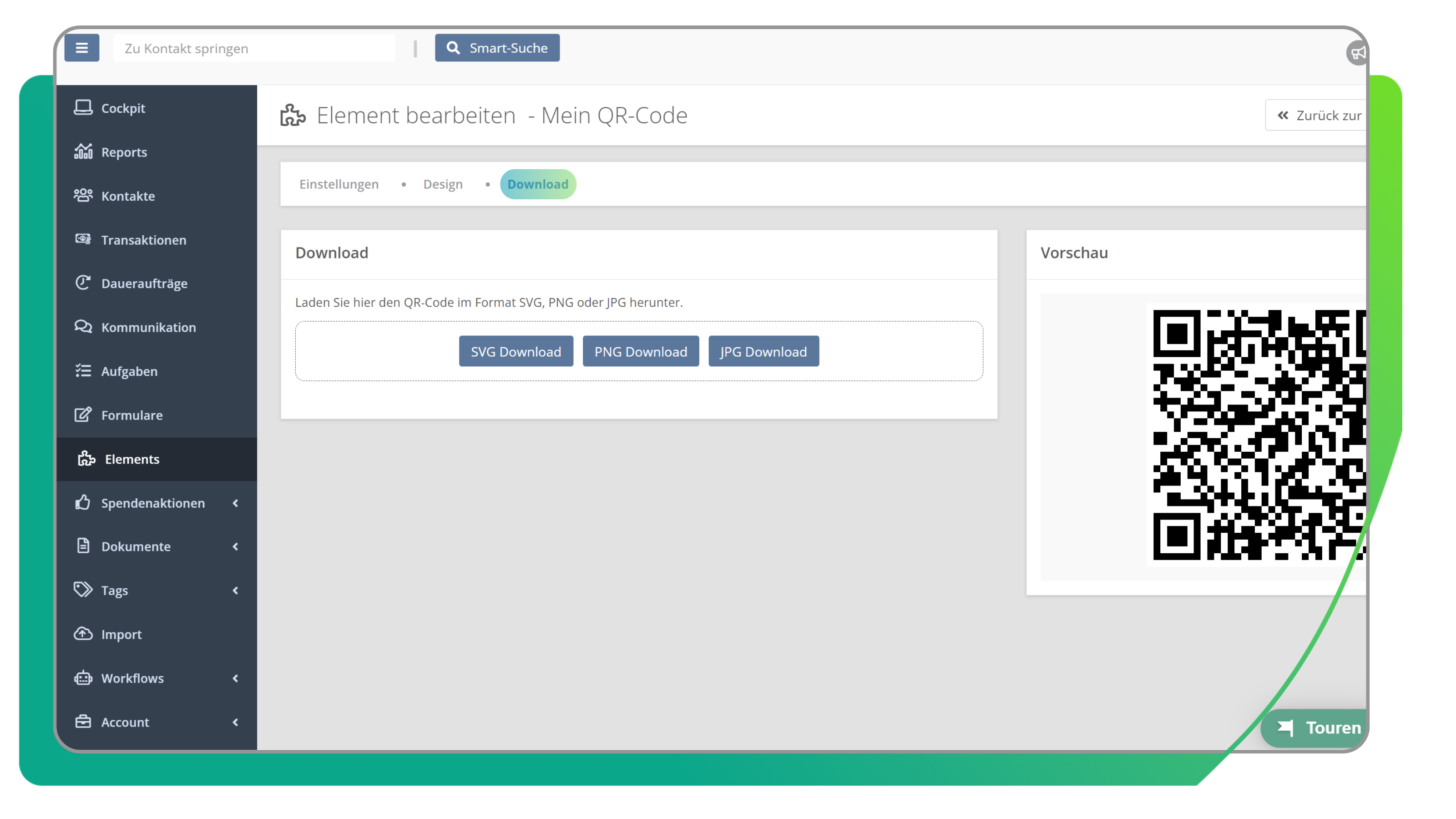Image resolution: width=1456 pixels, height=819 pixels.
Task: Click the Zu Kontakt springen field
Action: tap(254, 49)
